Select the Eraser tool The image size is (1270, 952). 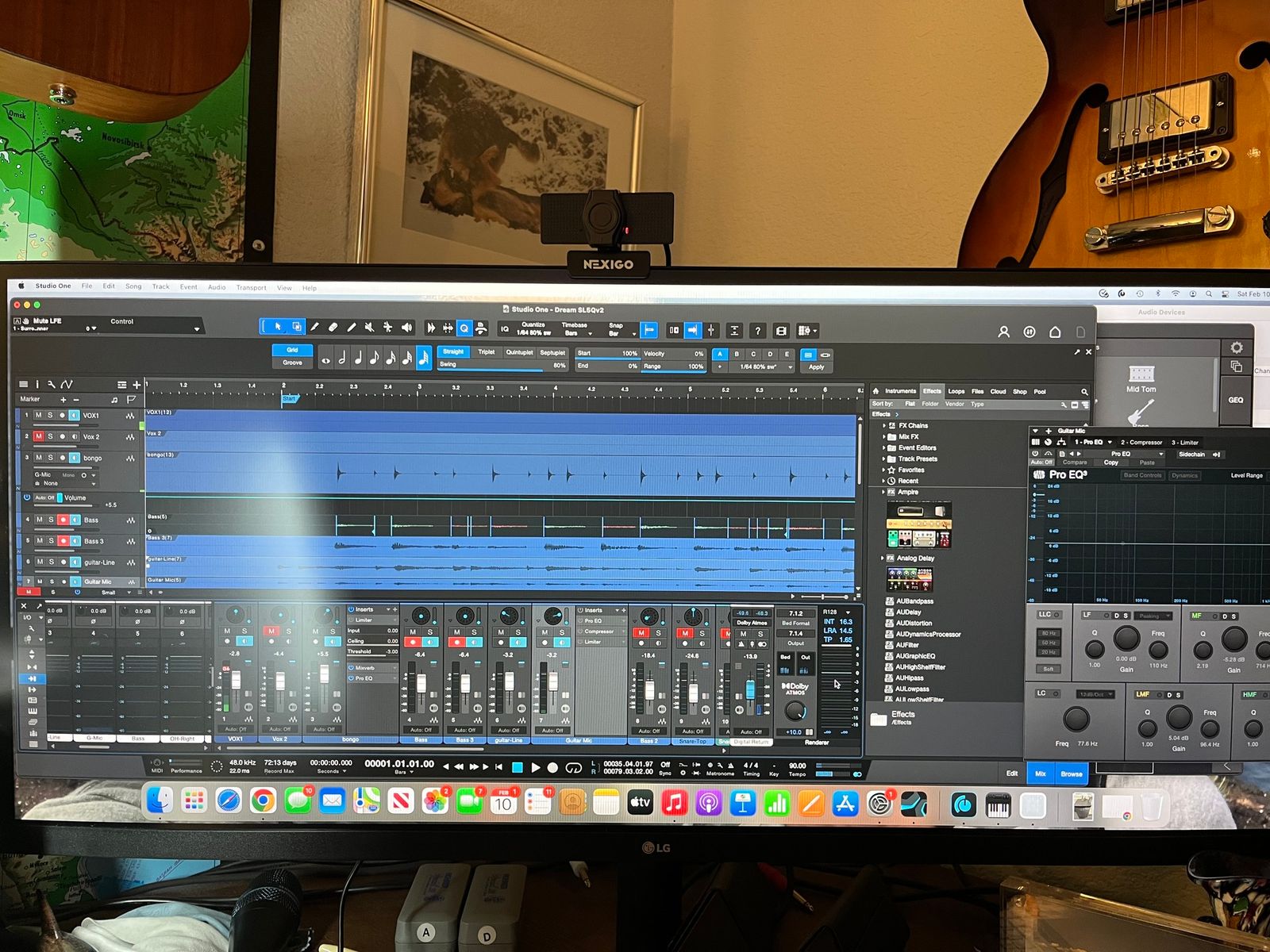(x=333, y=327)
